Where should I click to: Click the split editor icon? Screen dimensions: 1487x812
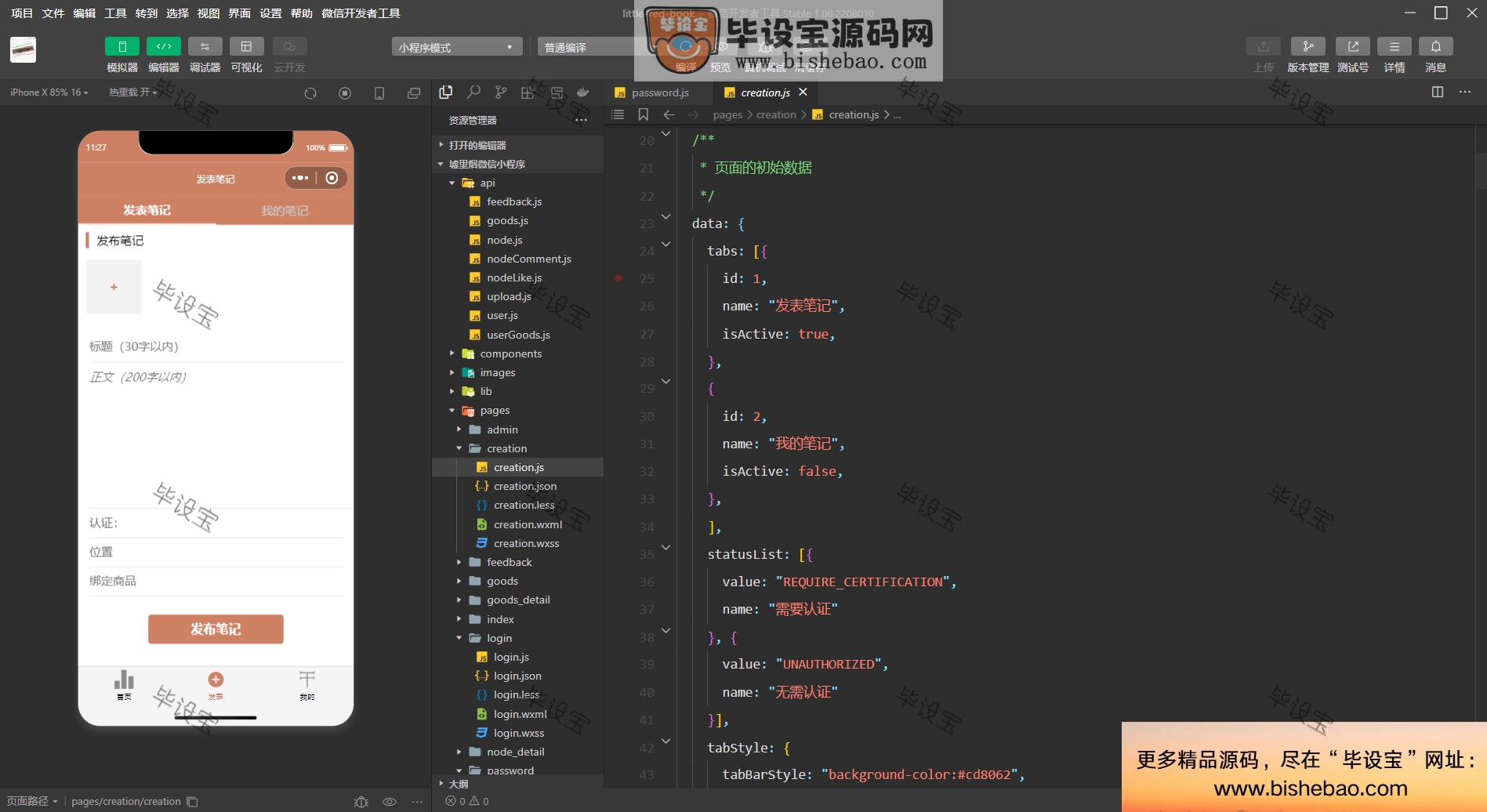1438,92
